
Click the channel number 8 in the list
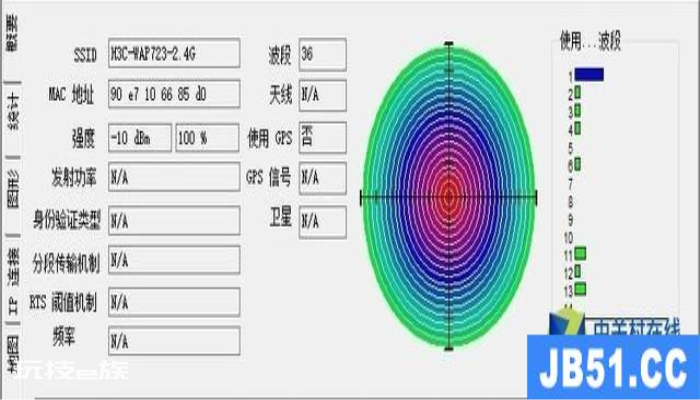coord(570,202)
